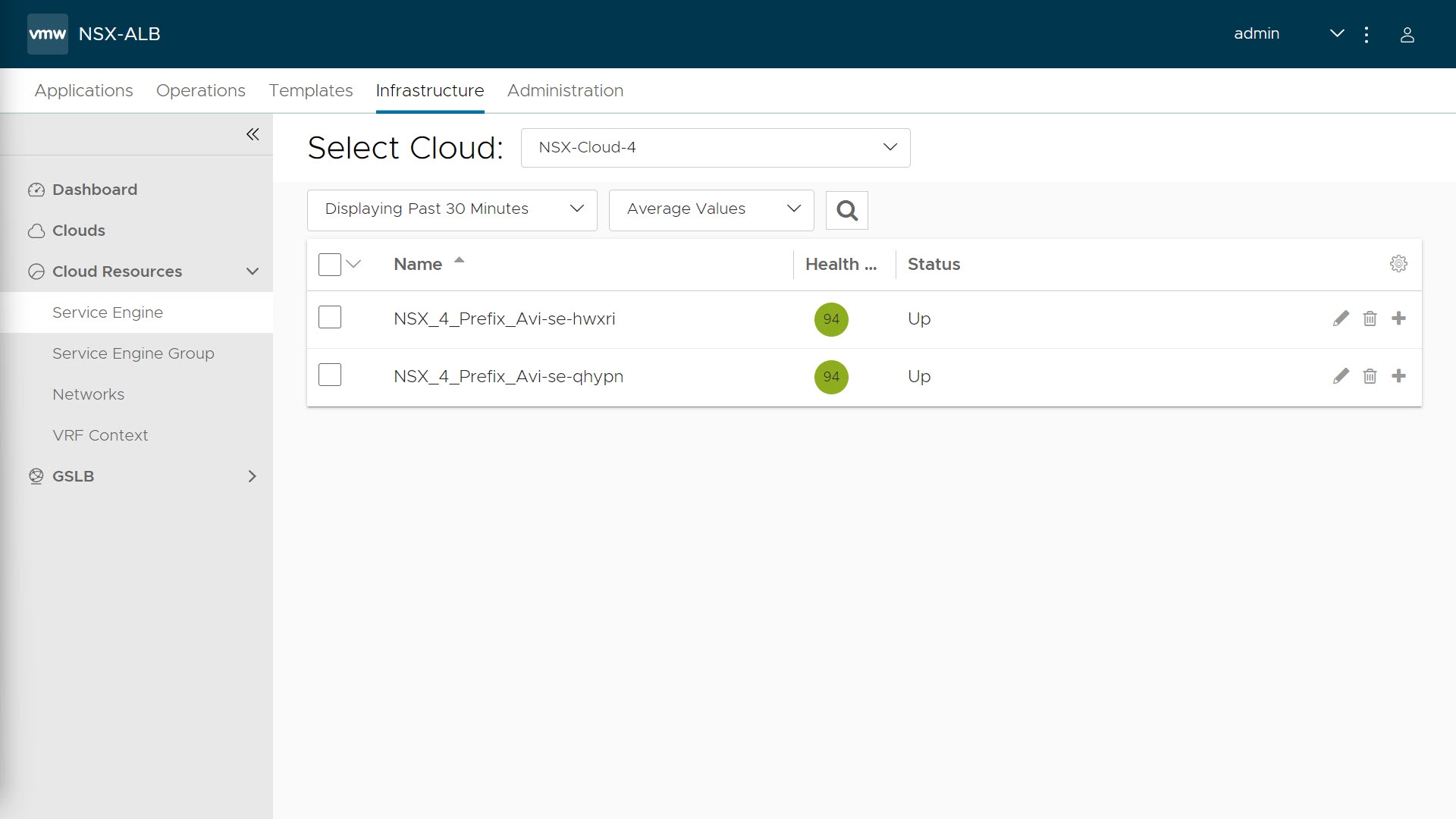Switch to the Administration tab

pyautogui.click(x=565, y=91)
